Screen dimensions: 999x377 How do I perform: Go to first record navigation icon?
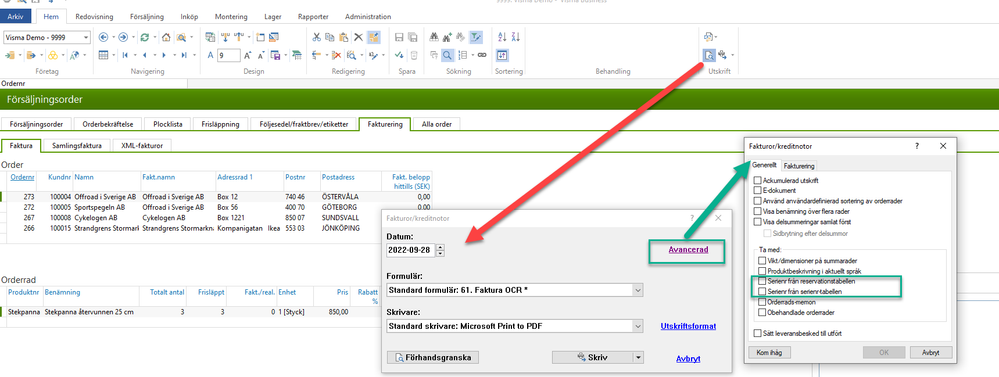point(125,55)
